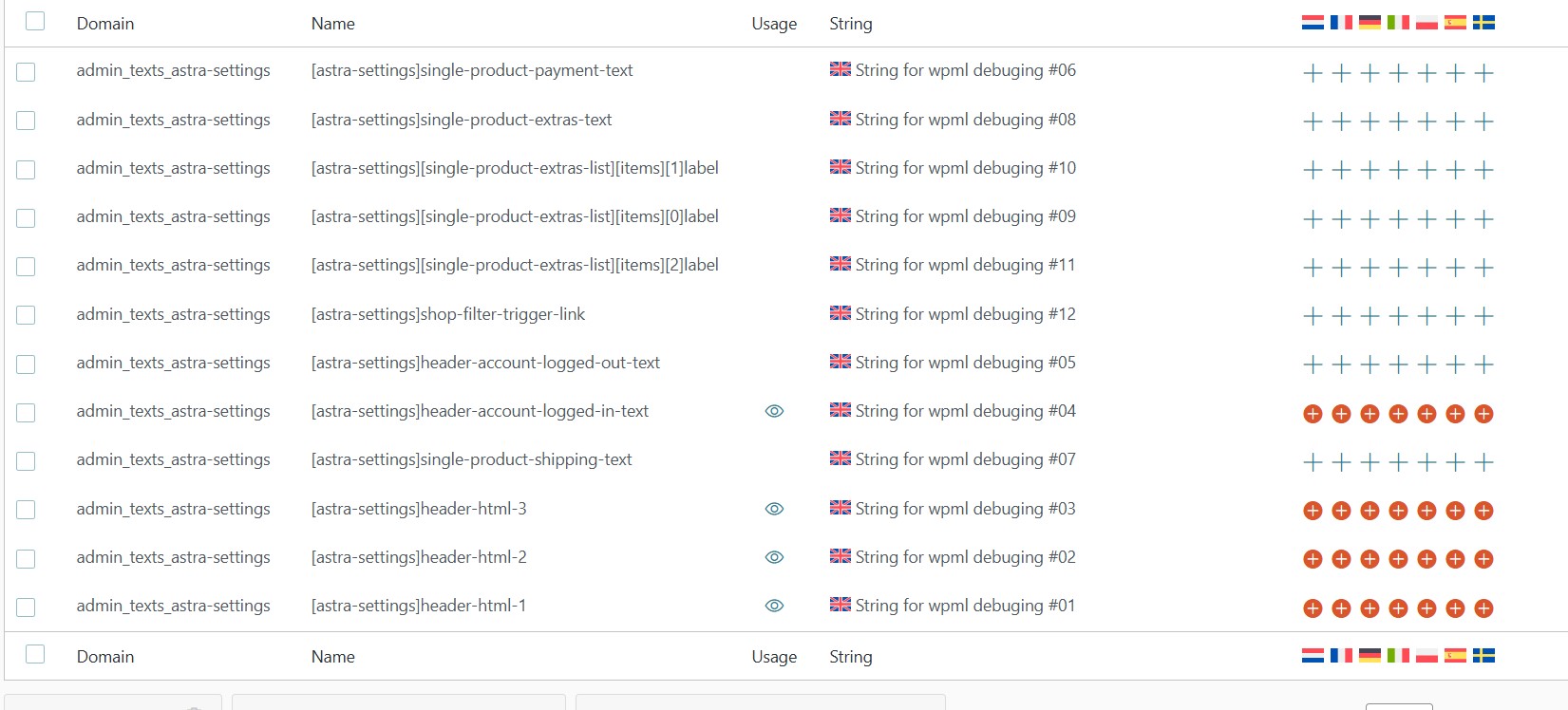Tick checkbox for single-product-payment-text row
The height and width of the screenshot is (710, 1568).
(x=26, y=72)
